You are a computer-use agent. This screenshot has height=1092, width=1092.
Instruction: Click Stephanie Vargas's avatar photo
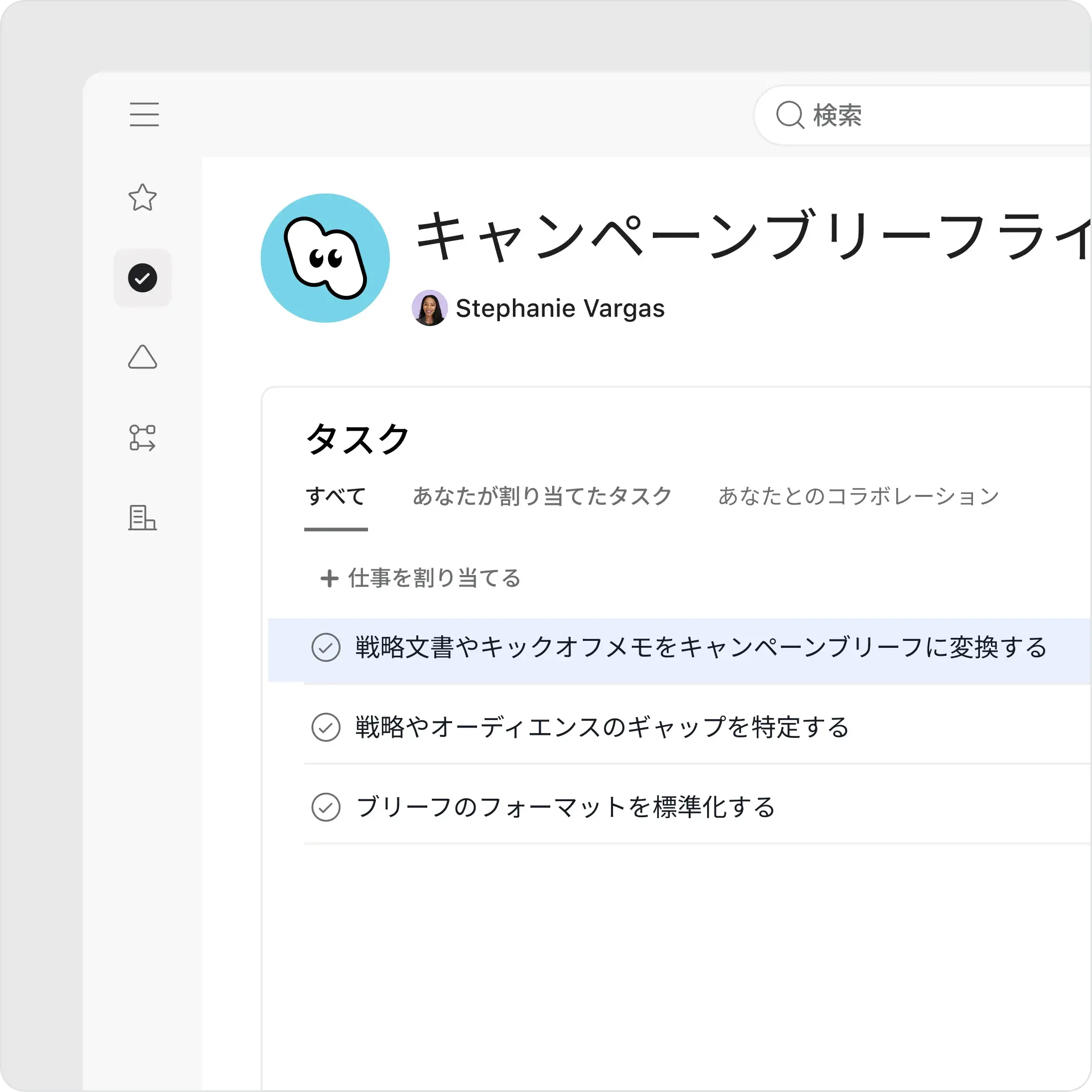[x=430, y=309]
